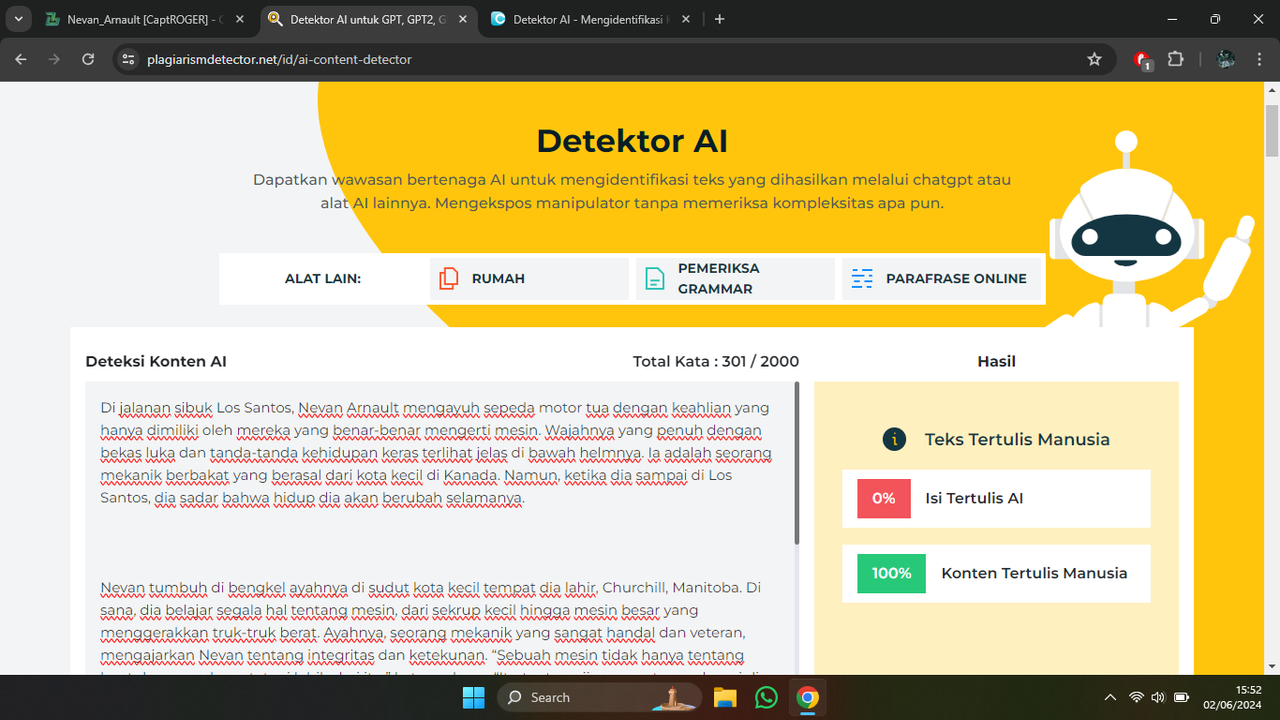Open the PARAFRASE ONLINE tool
Viewport: 1280px width, 720px height.
pyautogui.click(x=941, y=278)
